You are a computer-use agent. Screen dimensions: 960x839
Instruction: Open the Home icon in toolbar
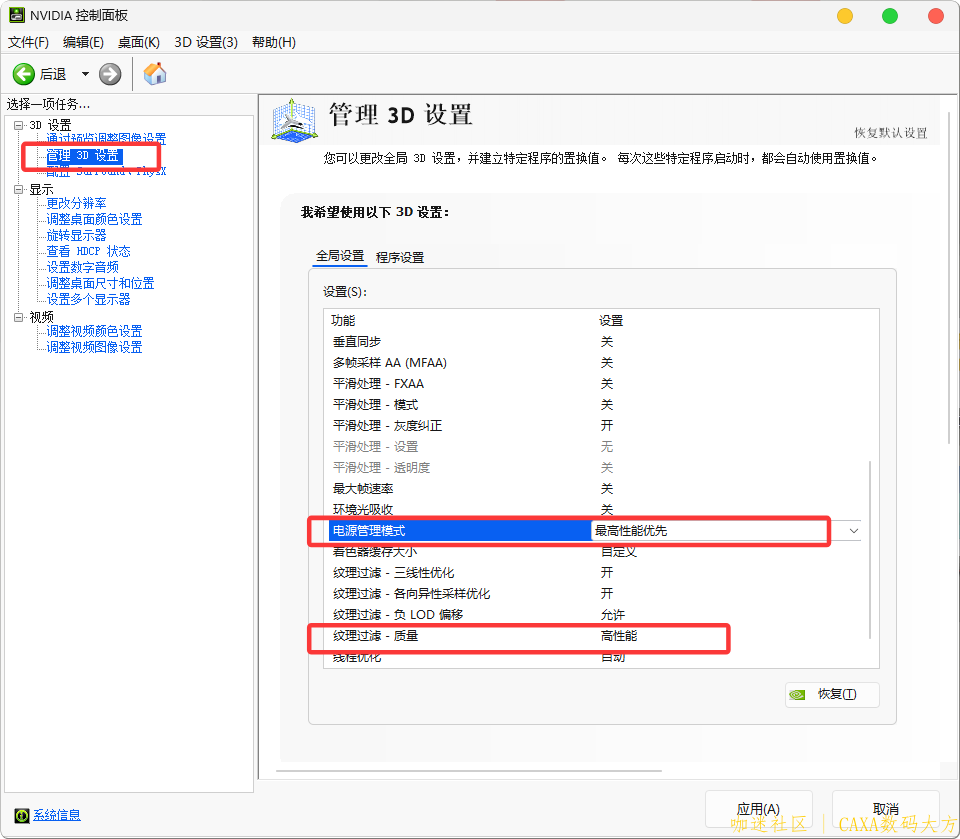click(155, 74)
